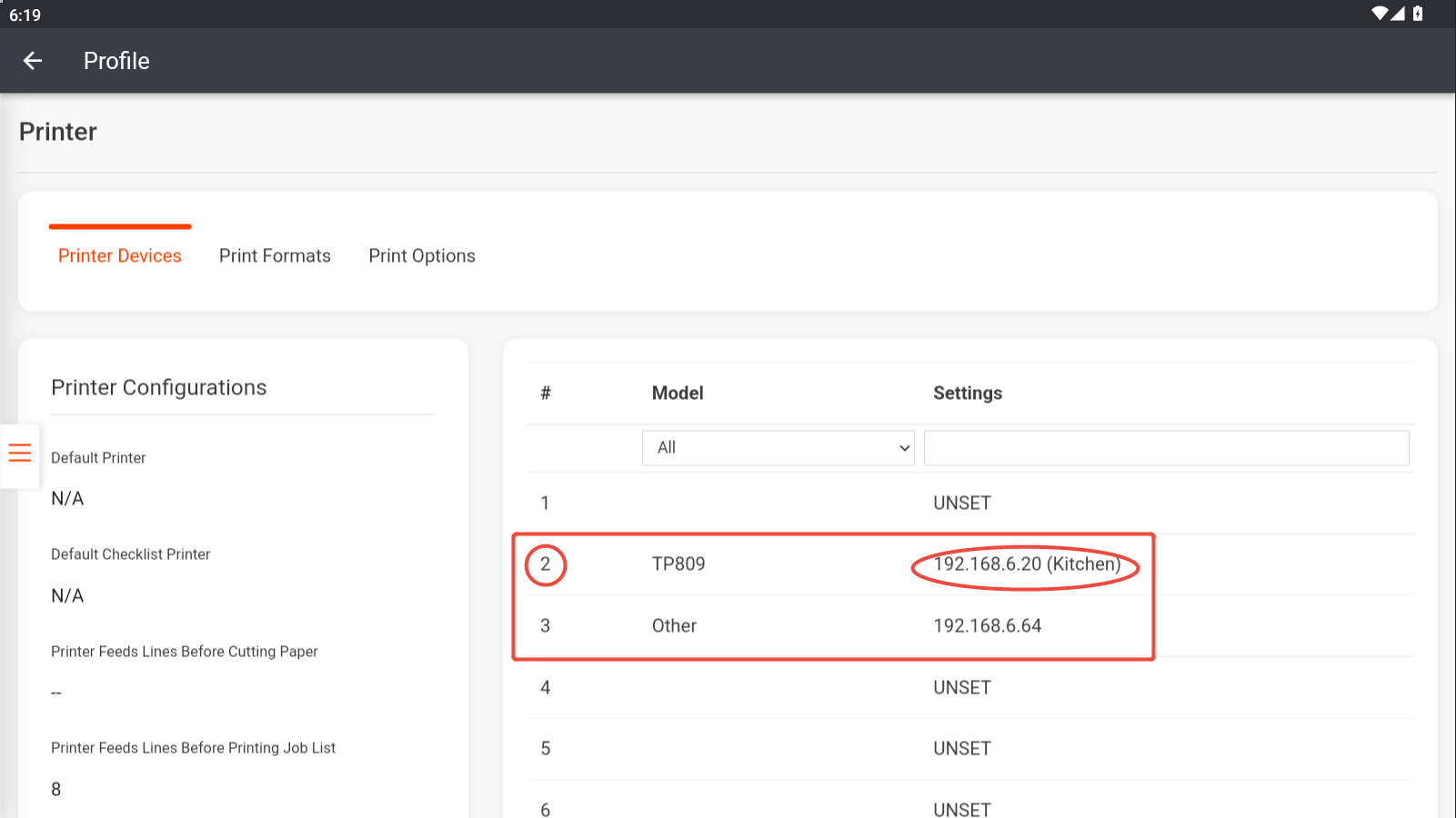Click the Settings filter text field
This screenshot has height=818, width=1456.
click(1166, 448)
